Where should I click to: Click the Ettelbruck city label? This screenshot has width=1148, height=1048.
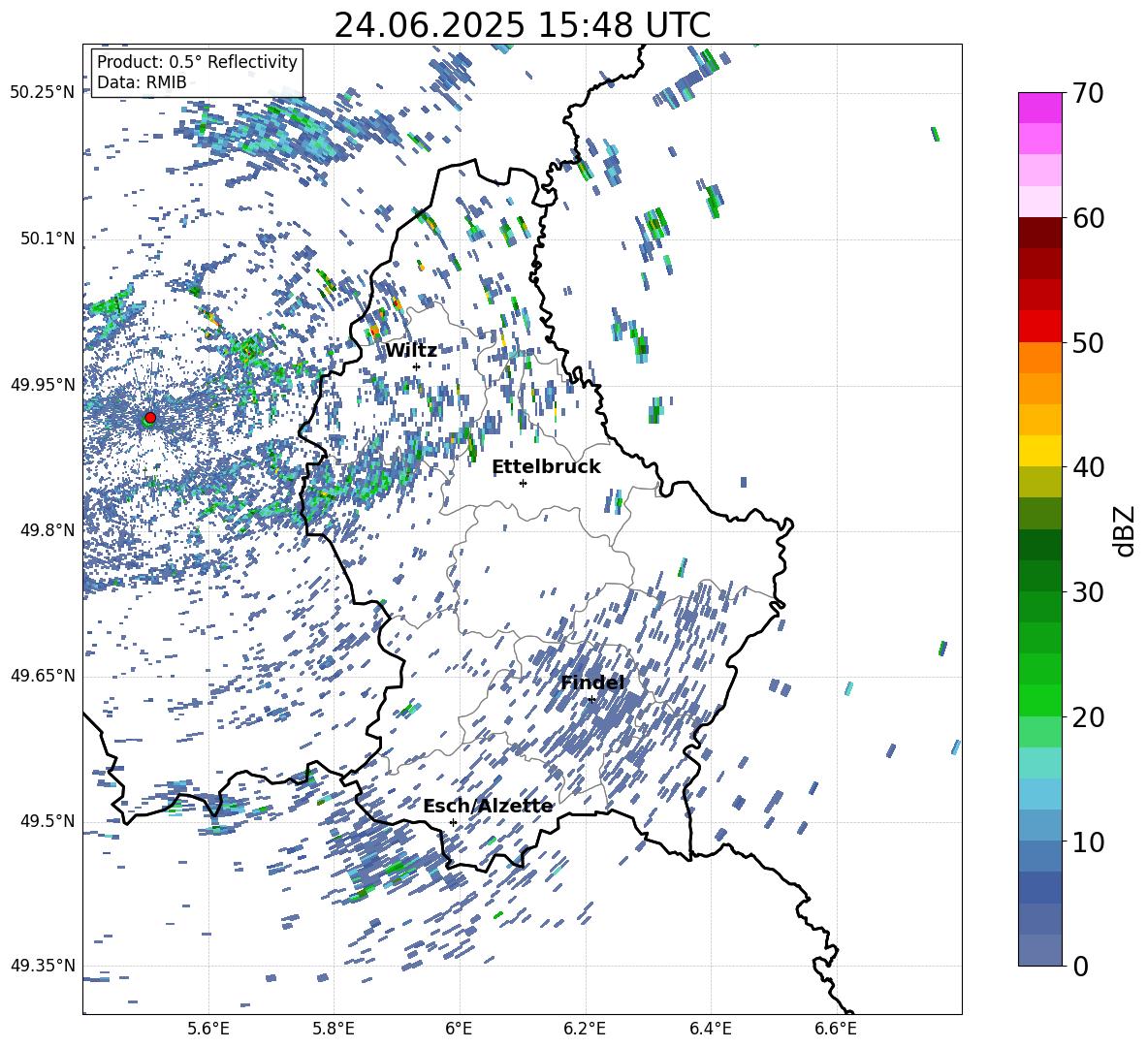pyautogui.click(x=546, y=467)
